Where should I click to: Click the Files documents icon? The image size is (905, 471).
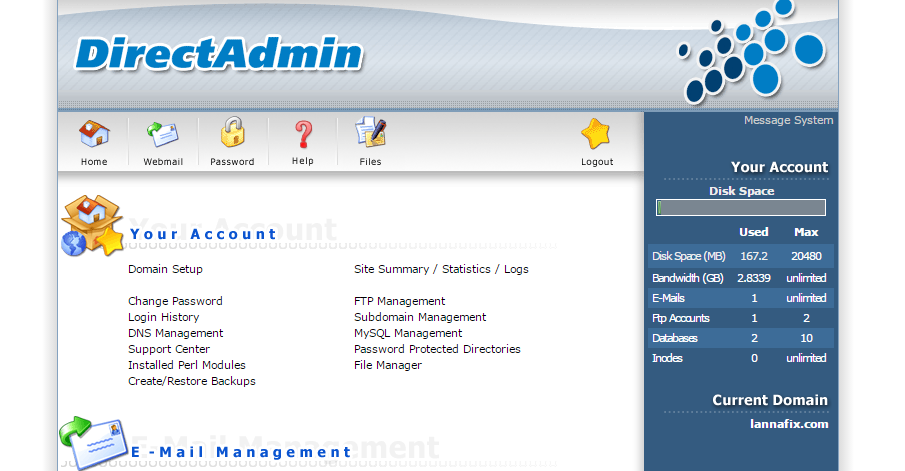pos(371,132)
